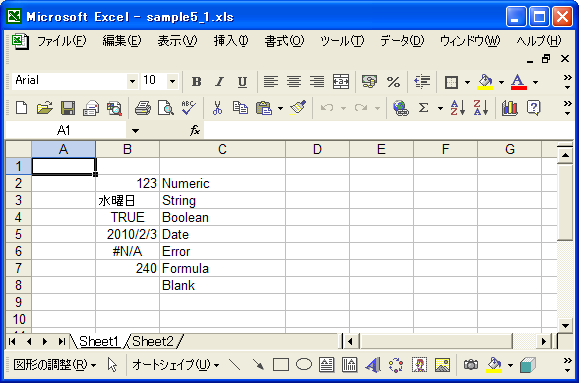
Task: Open the ファイル menu
Action: click(61, 41)
